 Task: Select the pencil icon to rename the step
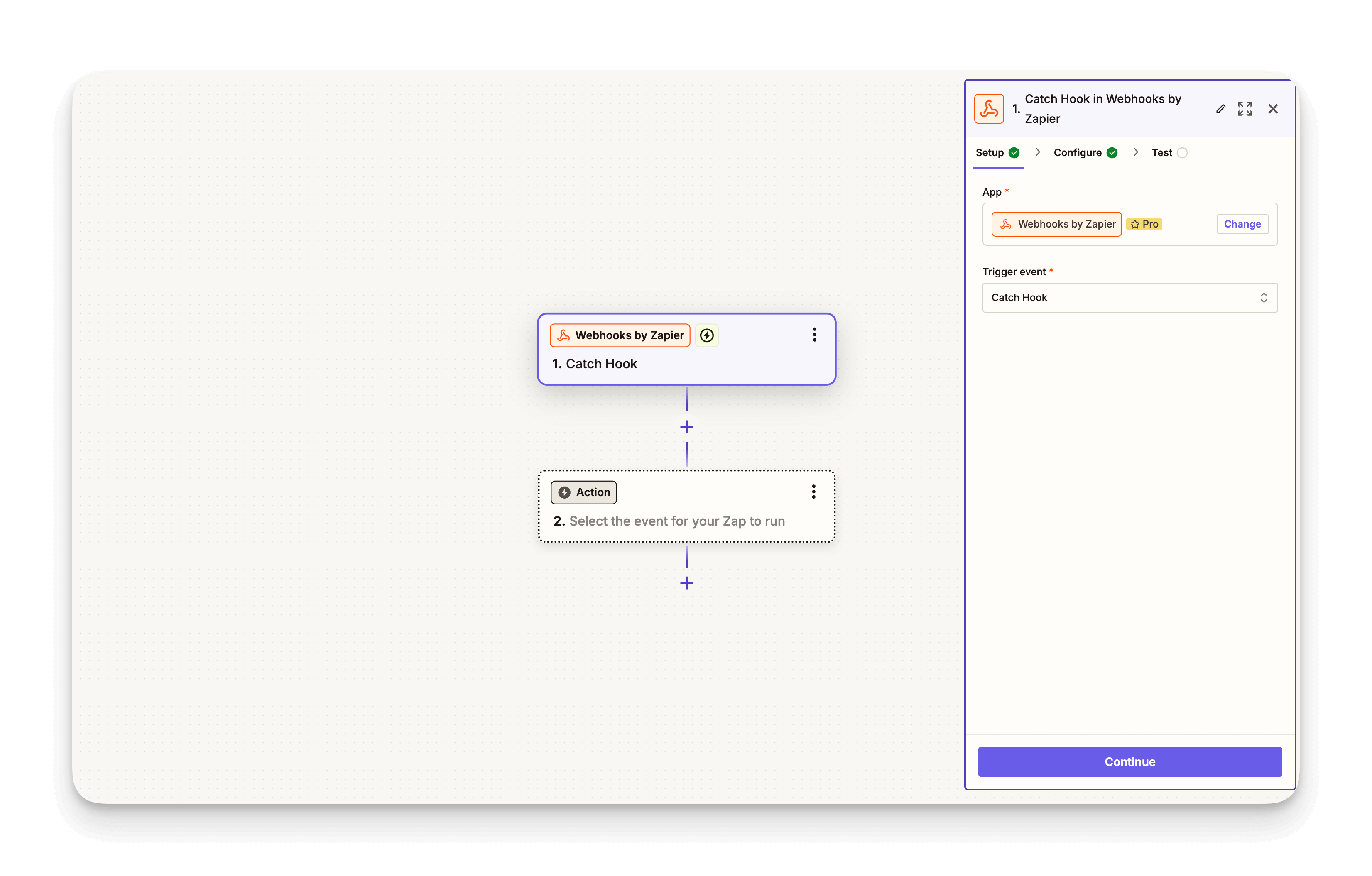click(1220, 108)
